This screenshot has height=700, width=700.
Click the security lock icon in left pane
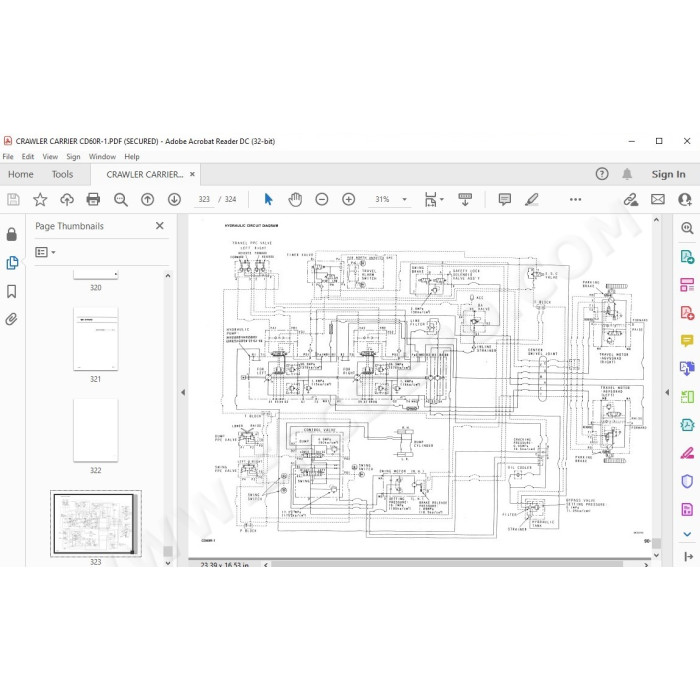coord(12,234)
